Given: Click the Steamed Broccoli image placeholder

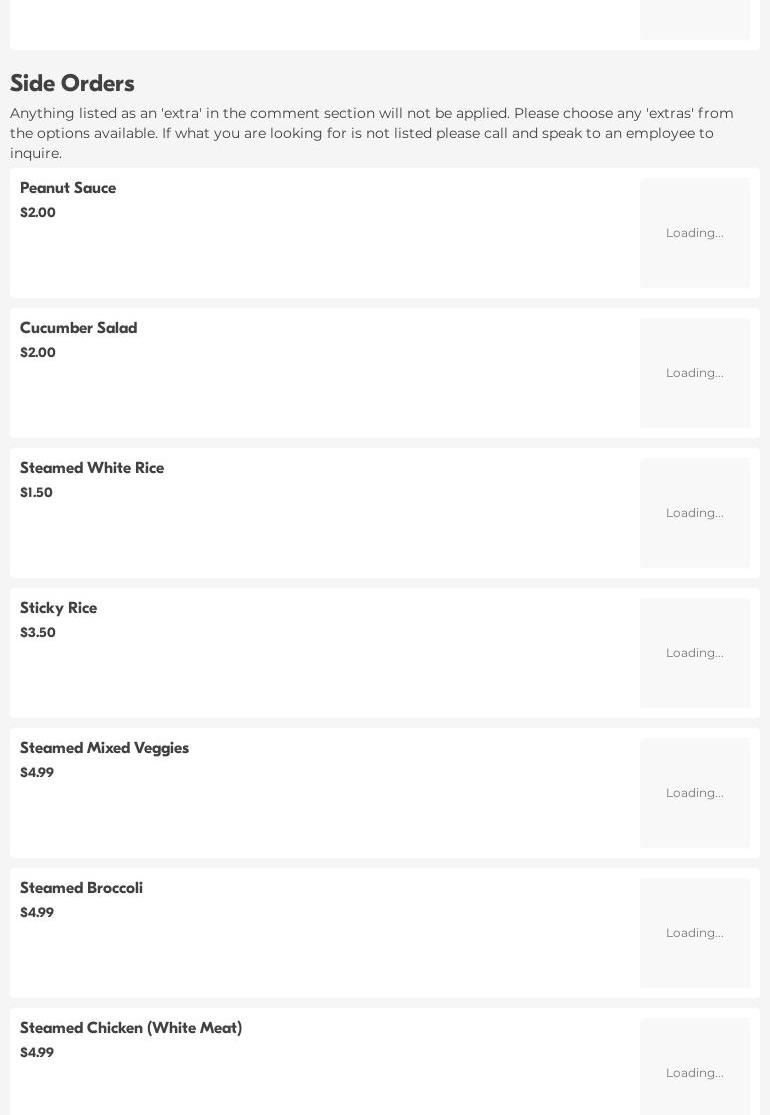Looking at the screenshot, I should pyautogui.click(x=694, y=933).
